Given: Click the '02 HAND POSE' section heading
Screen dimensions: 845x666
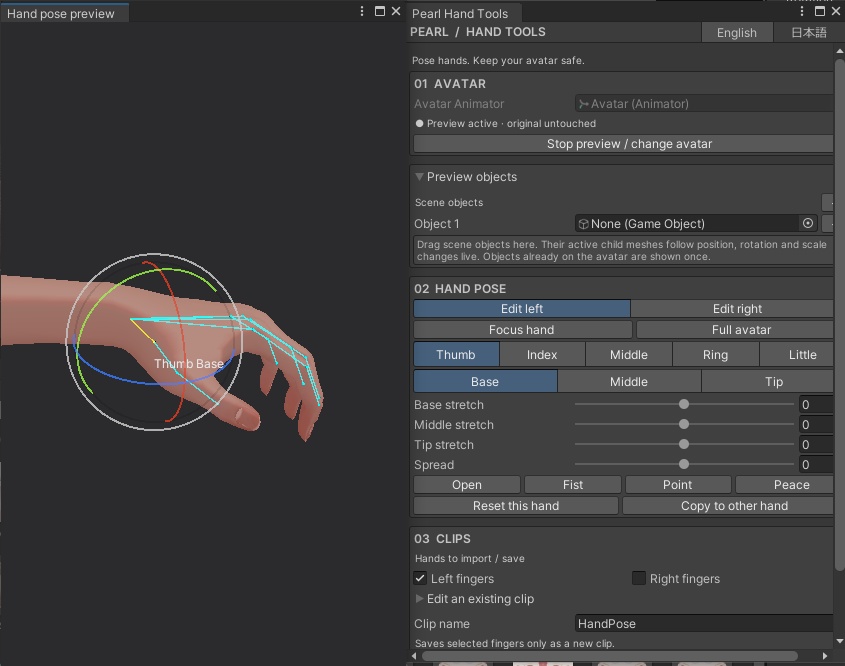Looking at the screenshot, I should tap(460, 289).
